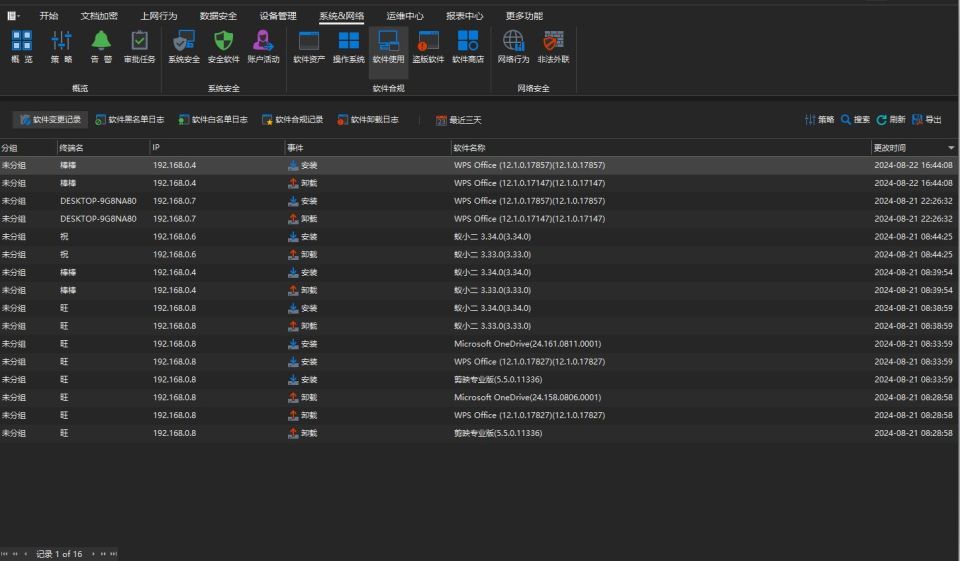Switch to 软件白名单日志 whitelist log

pyautogui.click(x=213, y=120)
